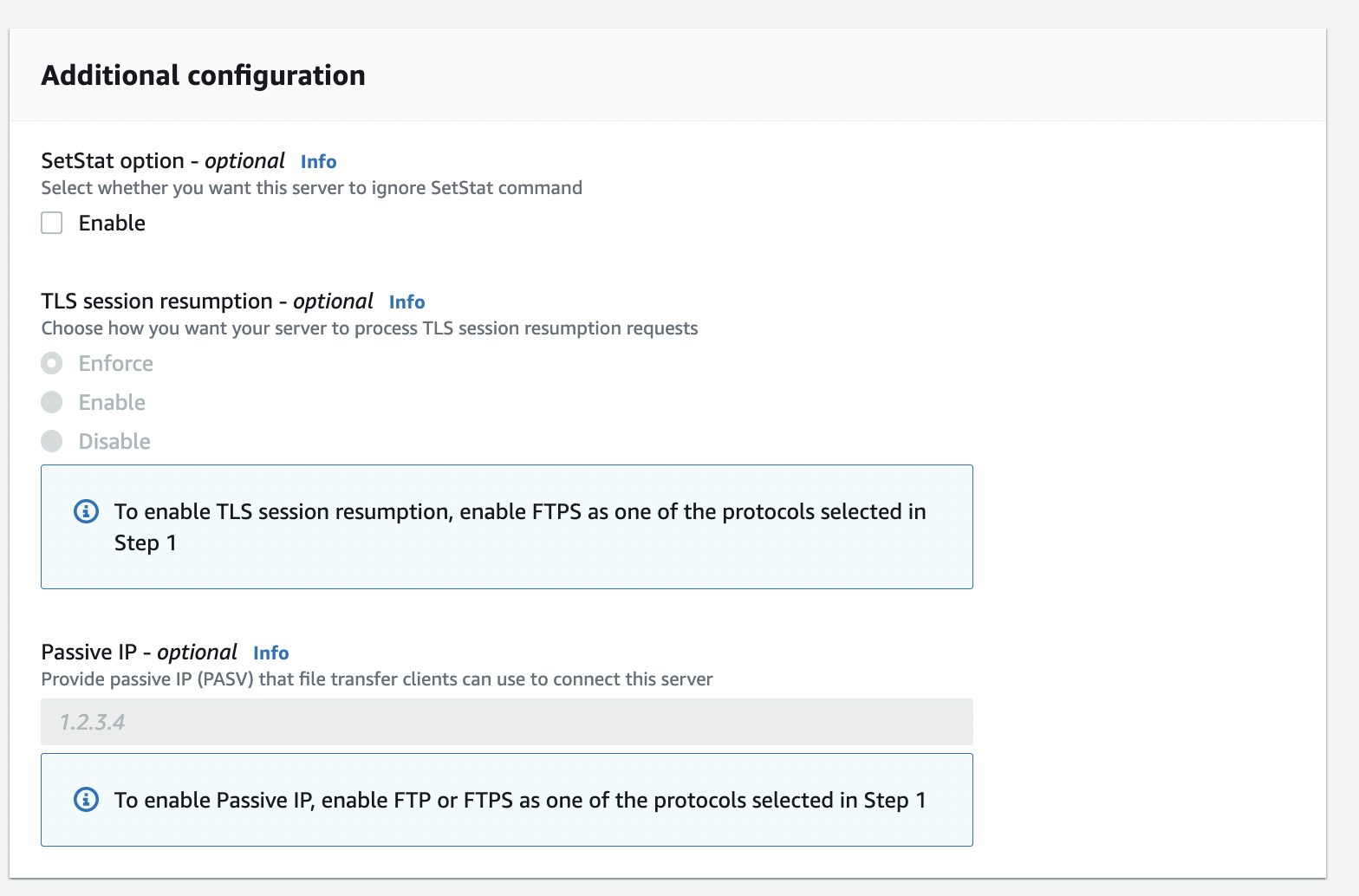Click the SetStat option description text
The width and height of the screenshot is (1359, 896).
(311, 188)
